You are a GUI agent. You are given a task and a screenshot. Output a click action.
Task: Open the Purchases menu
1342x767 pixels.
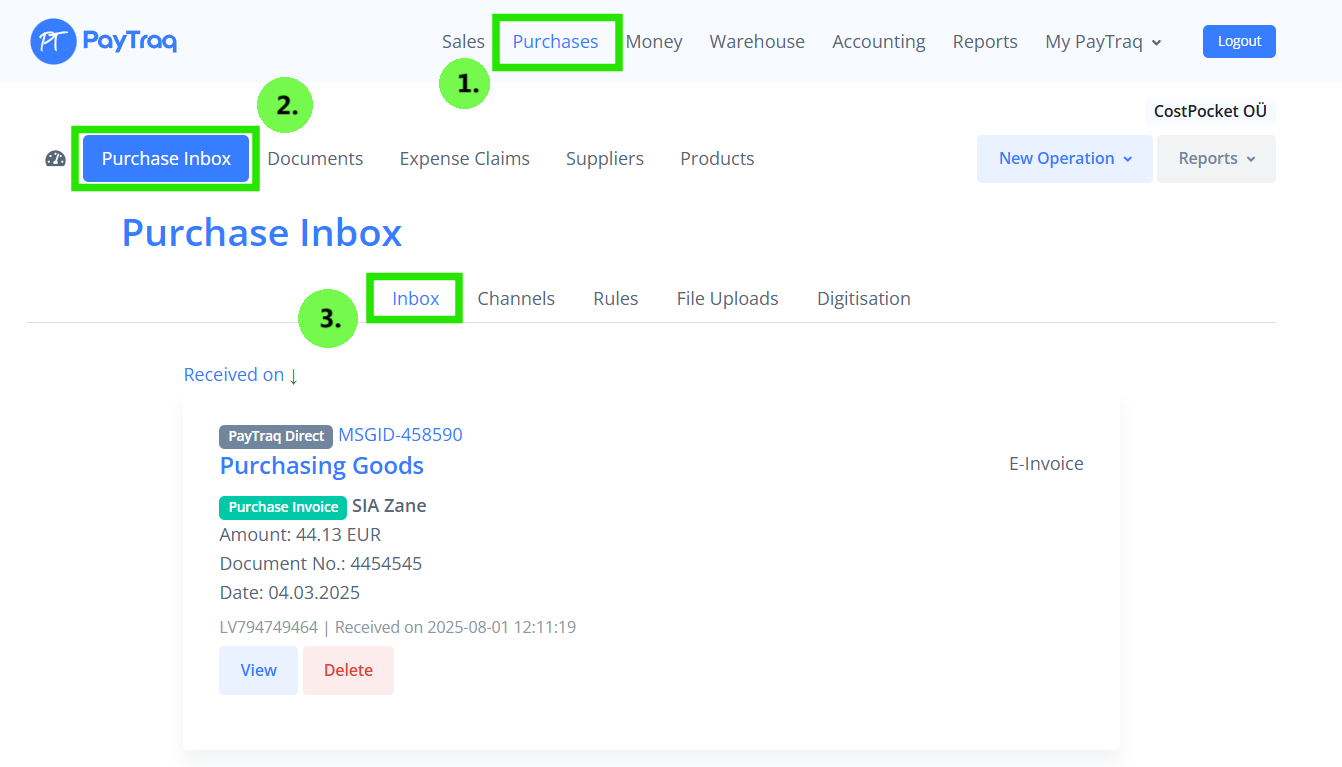coord(555,42)
